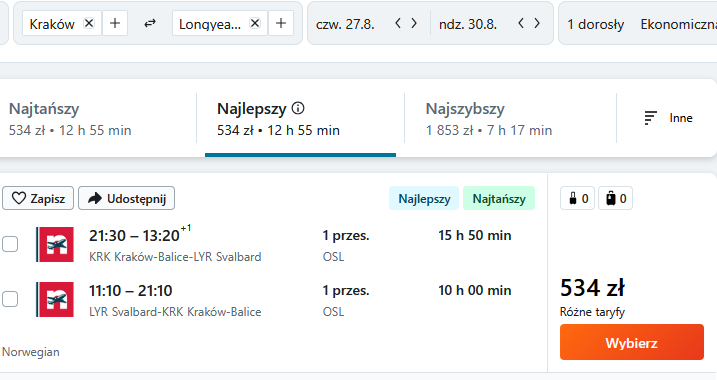
Task: Select the Najlepszy sorting tab
Action: pos(300,118)
